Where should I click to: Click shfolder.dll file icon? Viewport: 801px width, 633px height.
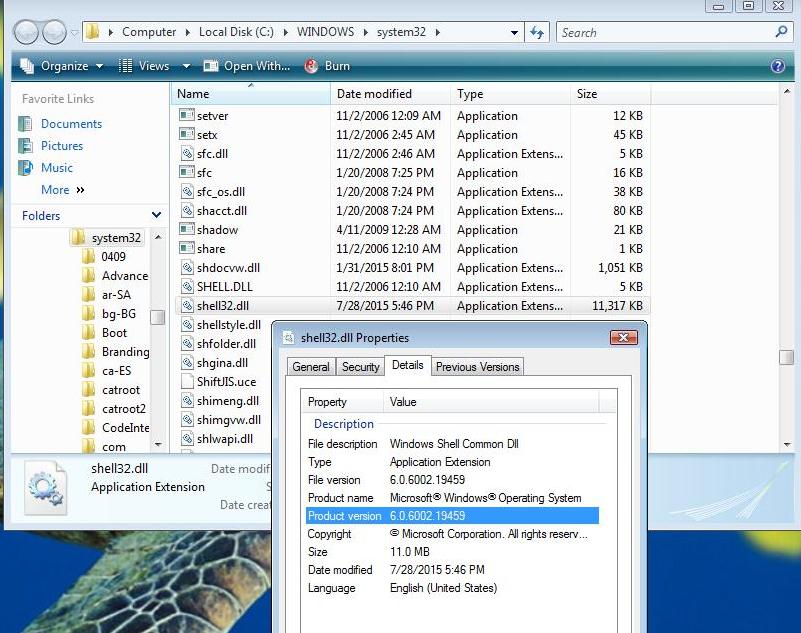[x=187, y=343]
